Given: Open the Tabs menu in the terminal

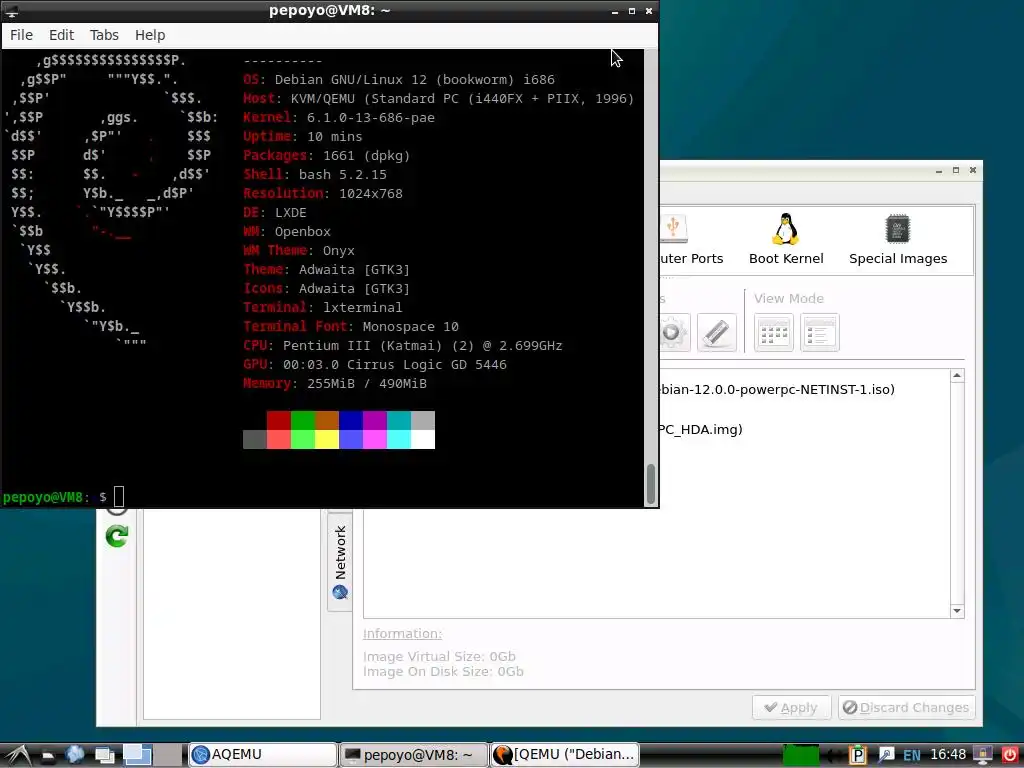Looking at the screenshot, I should 104,35.
